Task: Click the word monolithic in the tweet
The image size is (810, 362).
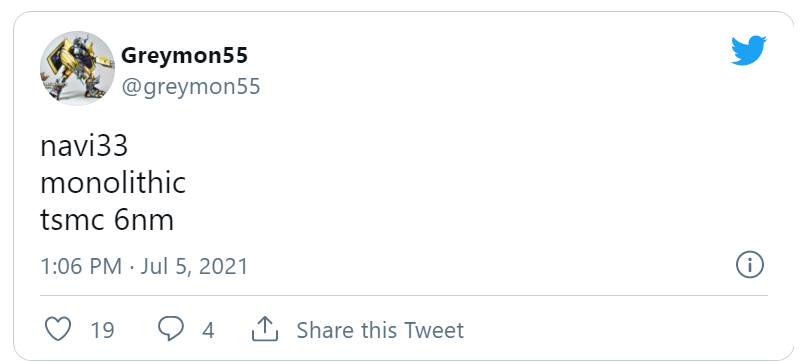Action: pyautogui.click(x=113, y=183)
